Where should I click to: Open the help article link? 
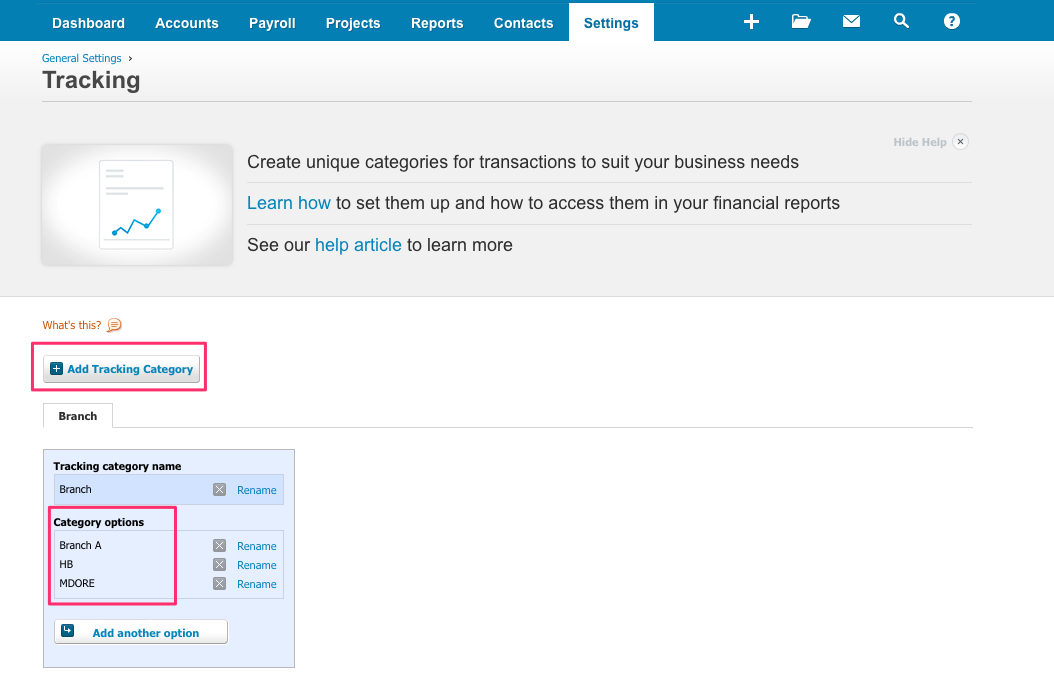click(x=358, y=245)
